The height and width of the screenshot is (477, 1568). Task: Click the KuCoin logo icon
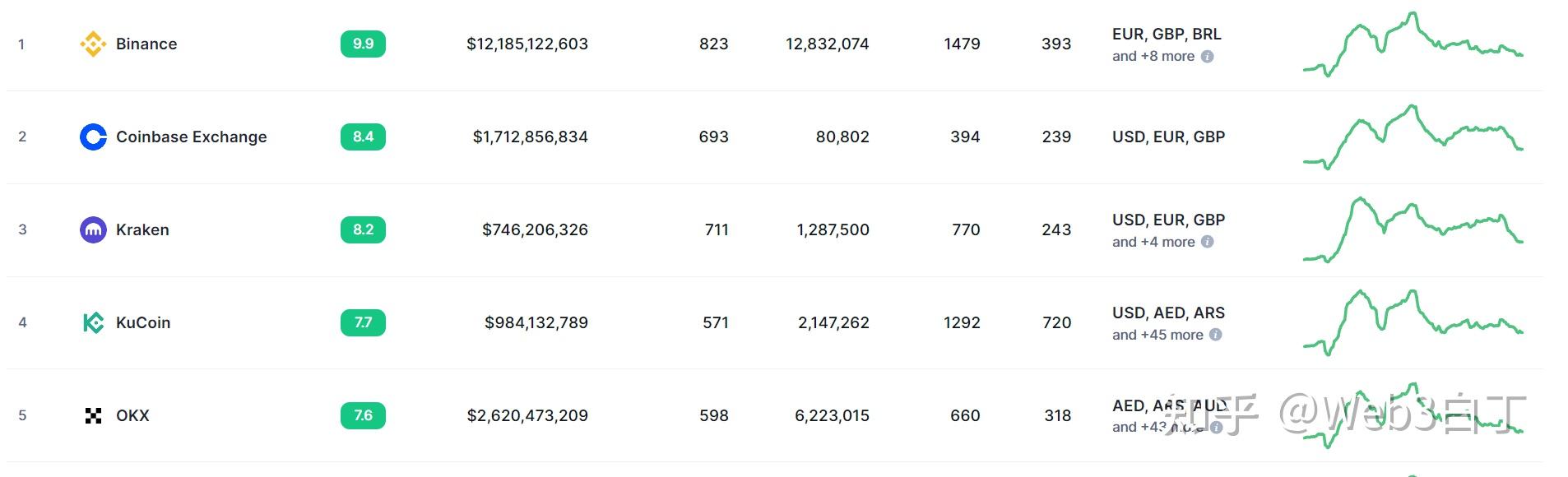click(x=93, y=322)
